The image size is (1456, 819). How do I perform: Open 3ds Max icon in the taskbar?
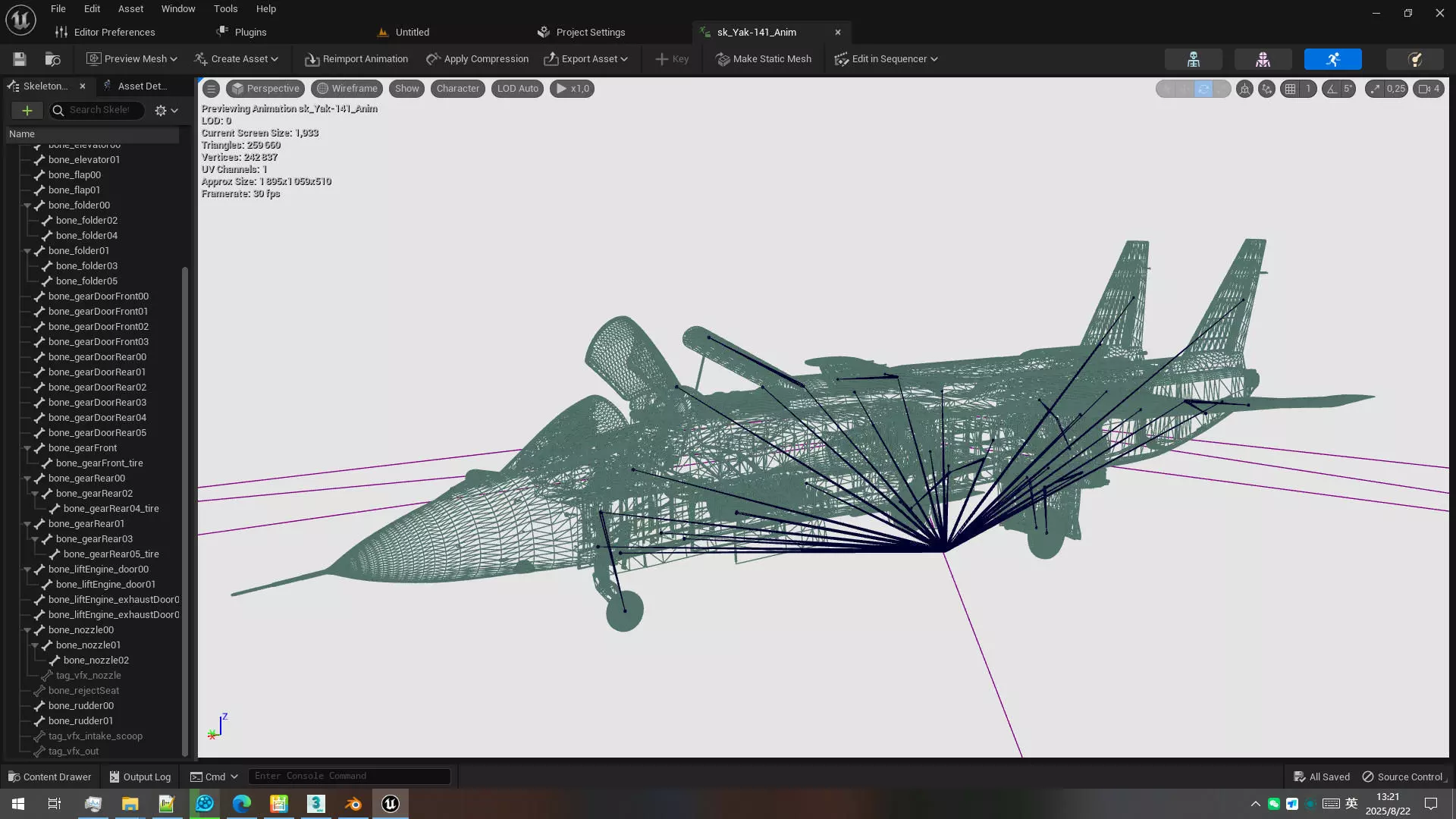tap(316, 804)
